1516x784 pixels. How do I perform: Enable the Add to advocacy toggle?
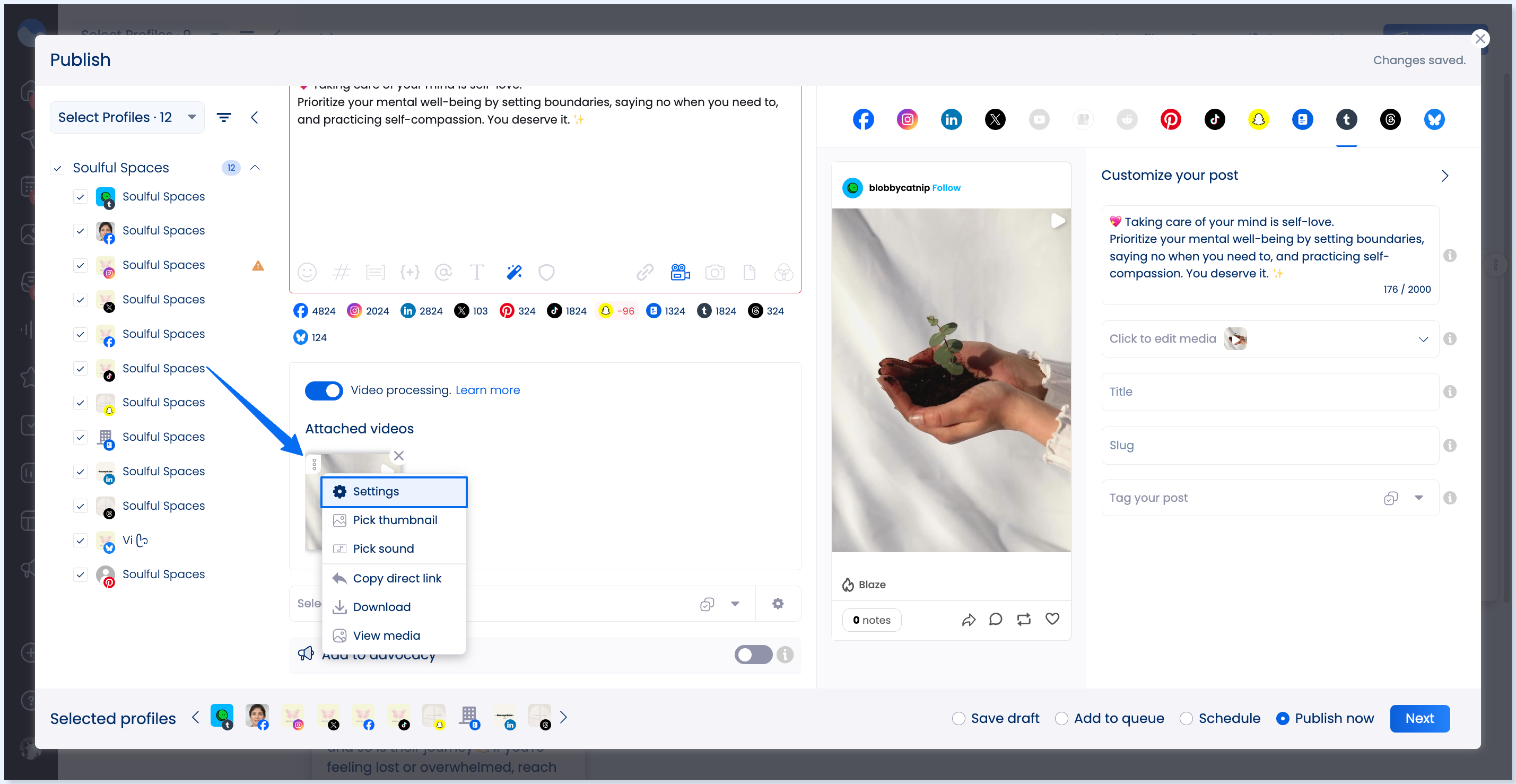[753, 654]
